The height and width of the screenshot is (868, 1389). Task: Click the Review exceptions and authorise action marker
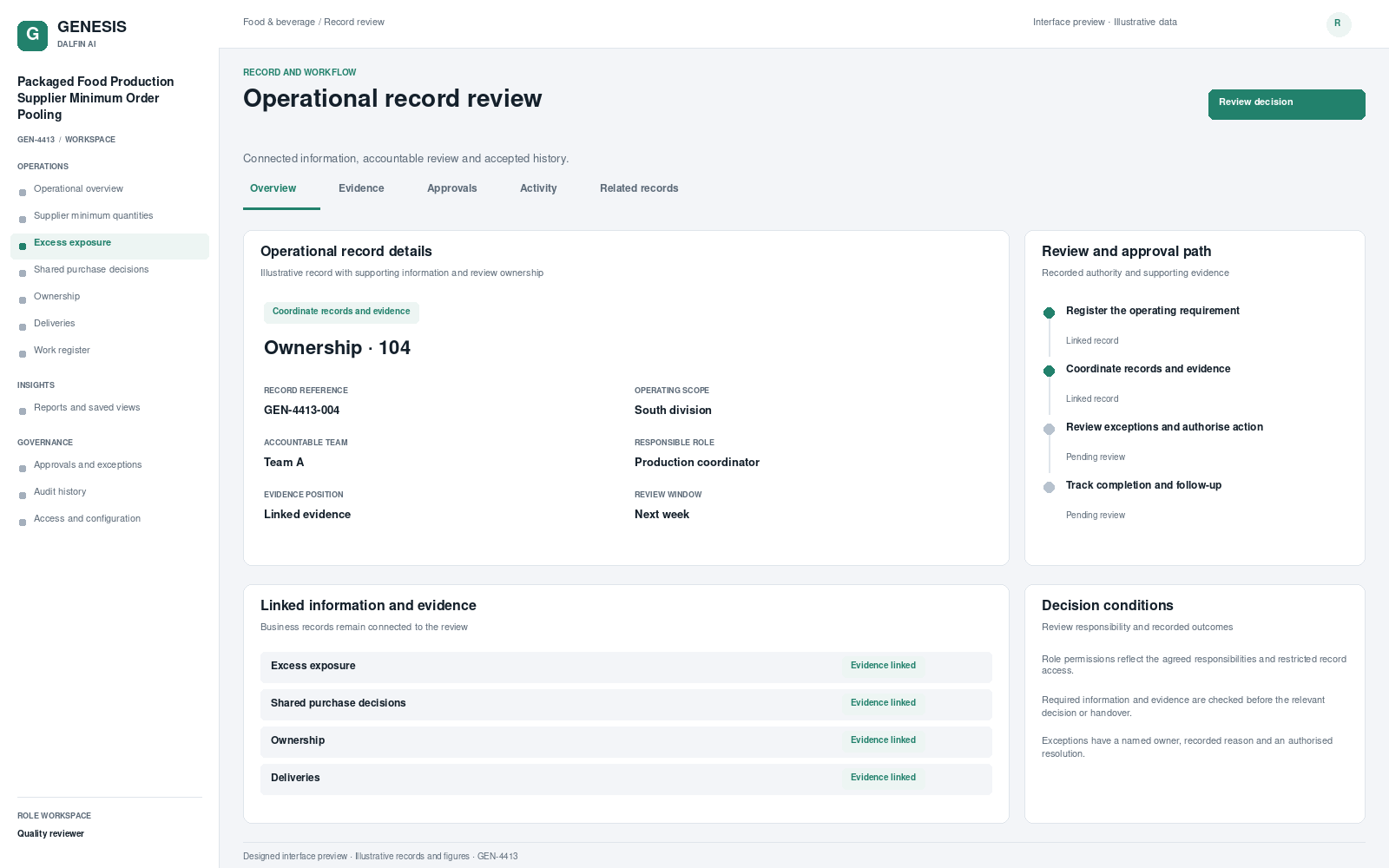point(1049,429)
